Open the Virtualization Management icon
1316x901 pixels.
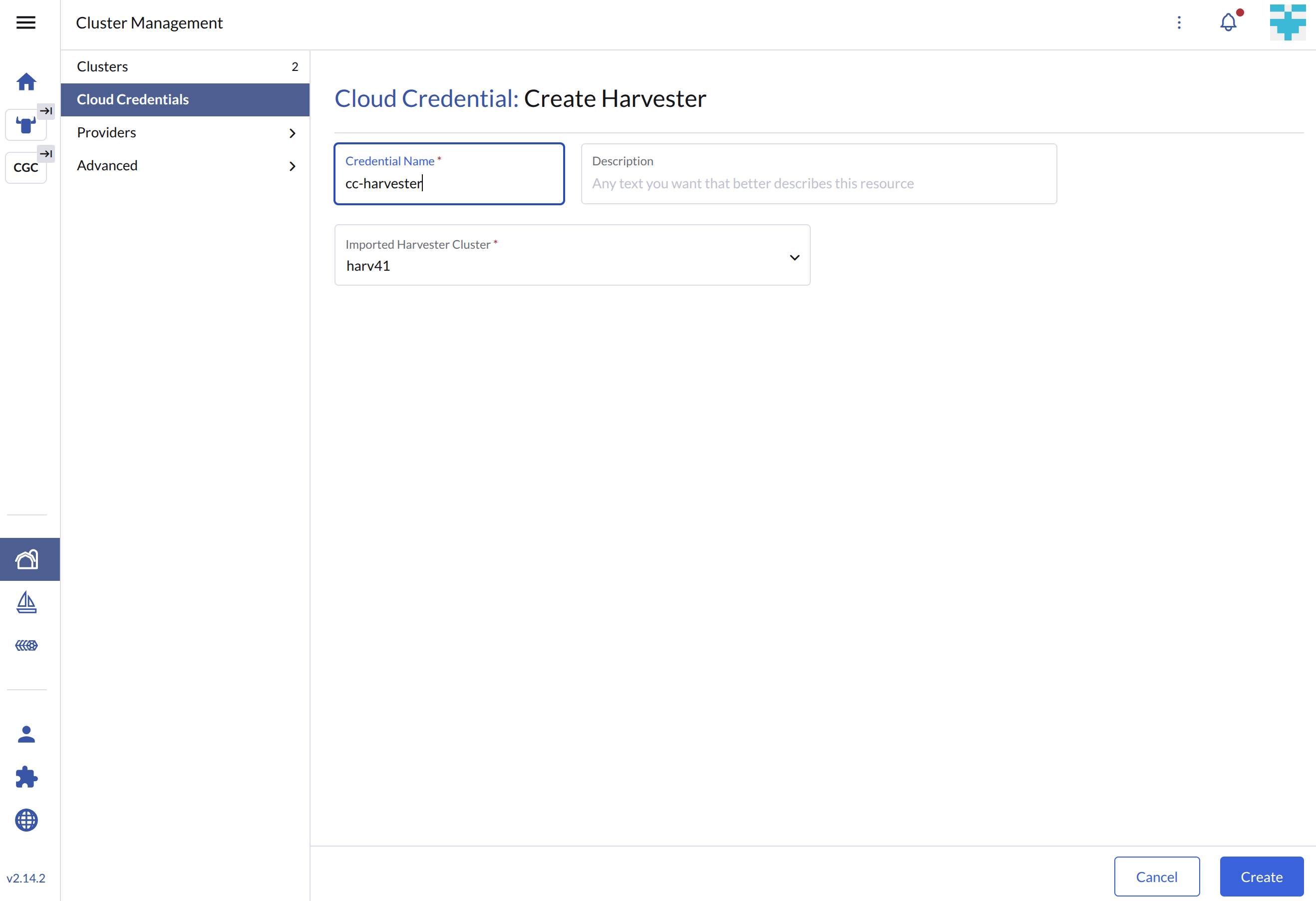pyautogui.click(x=26, y=645)
